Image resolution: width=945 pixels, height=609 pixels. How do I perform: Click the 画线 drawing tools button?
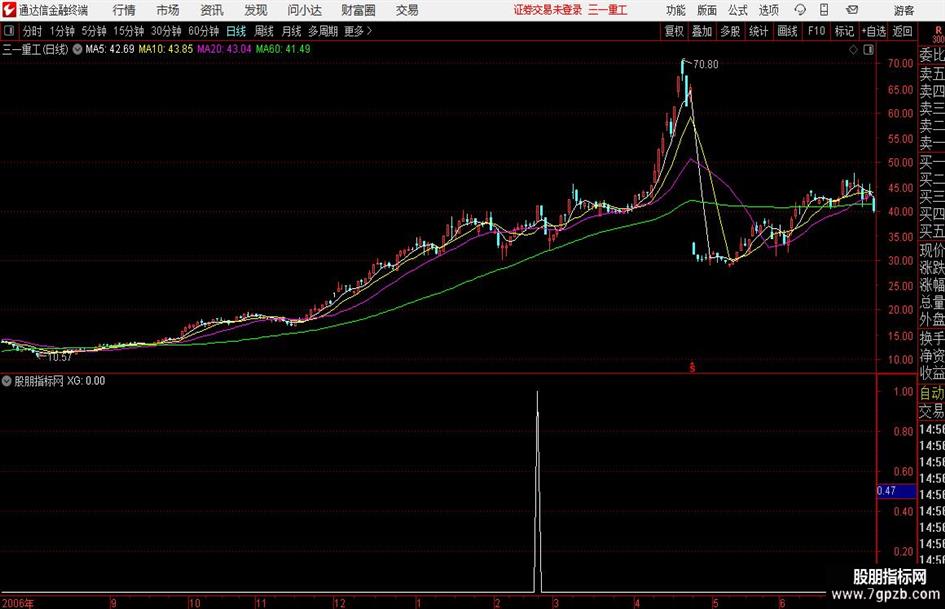[787, 31]
